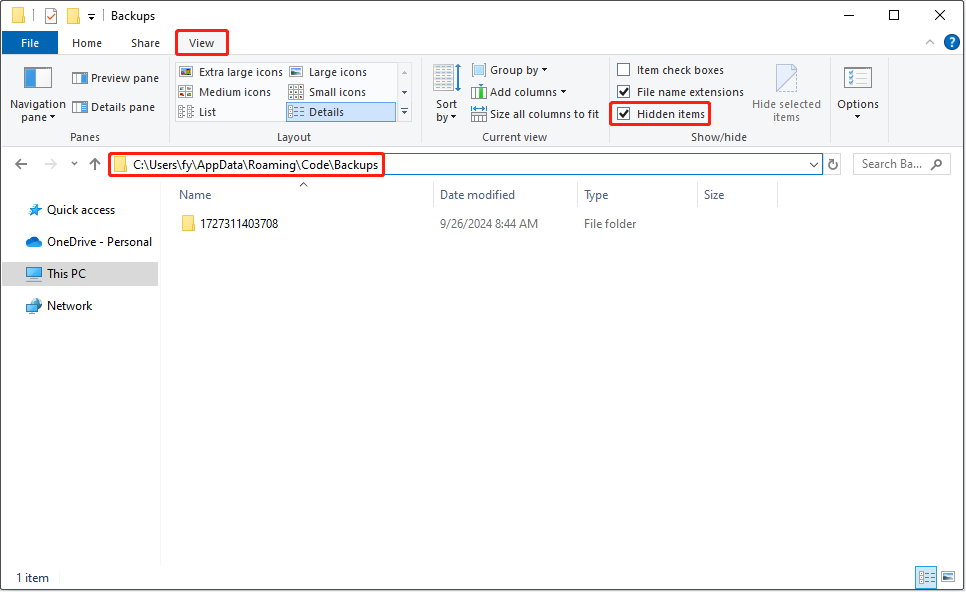Click the address bar path field
The image size is (966, 592).
[x=465, y=164]
